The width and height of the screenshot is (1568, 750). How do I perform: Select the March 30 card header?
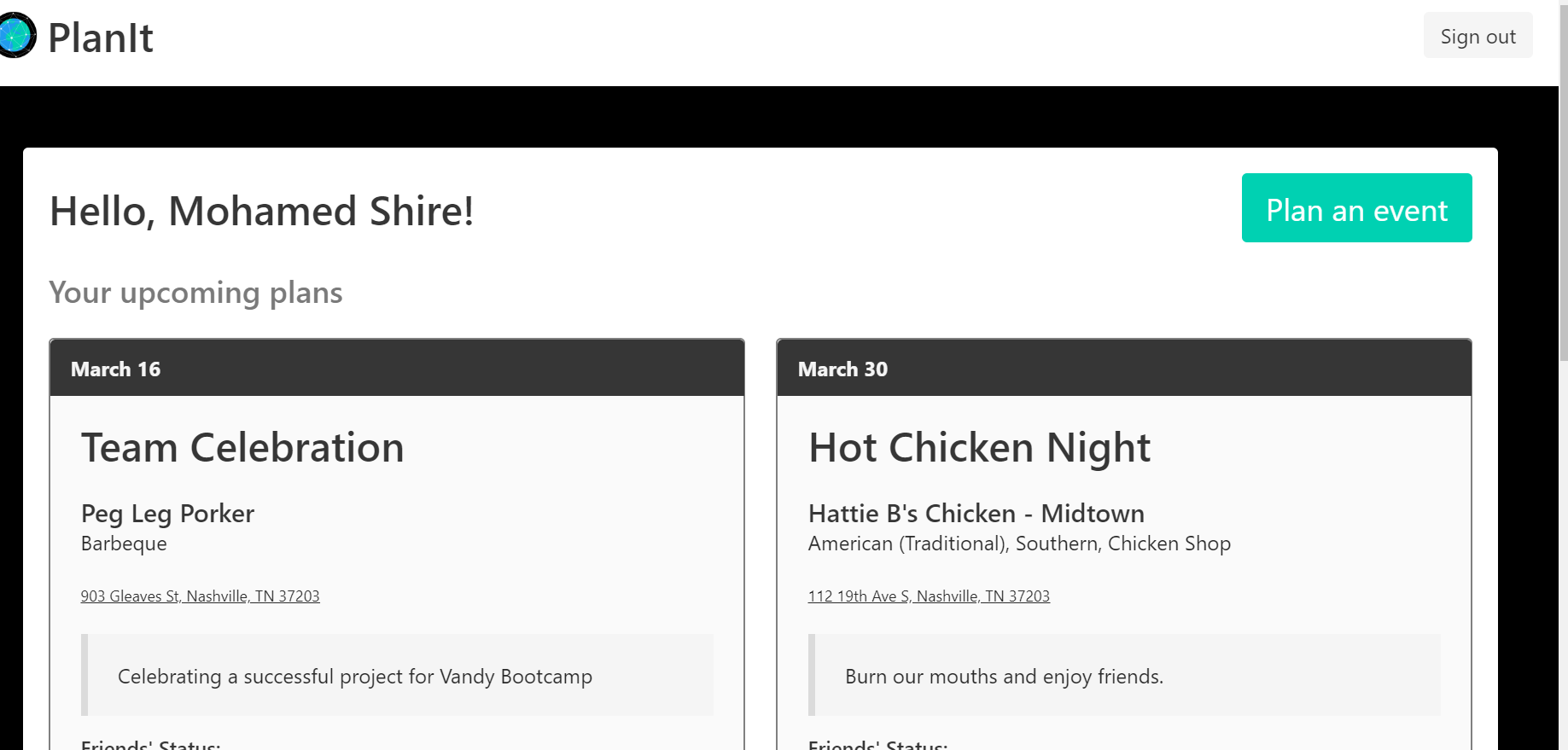point(1123,369)
